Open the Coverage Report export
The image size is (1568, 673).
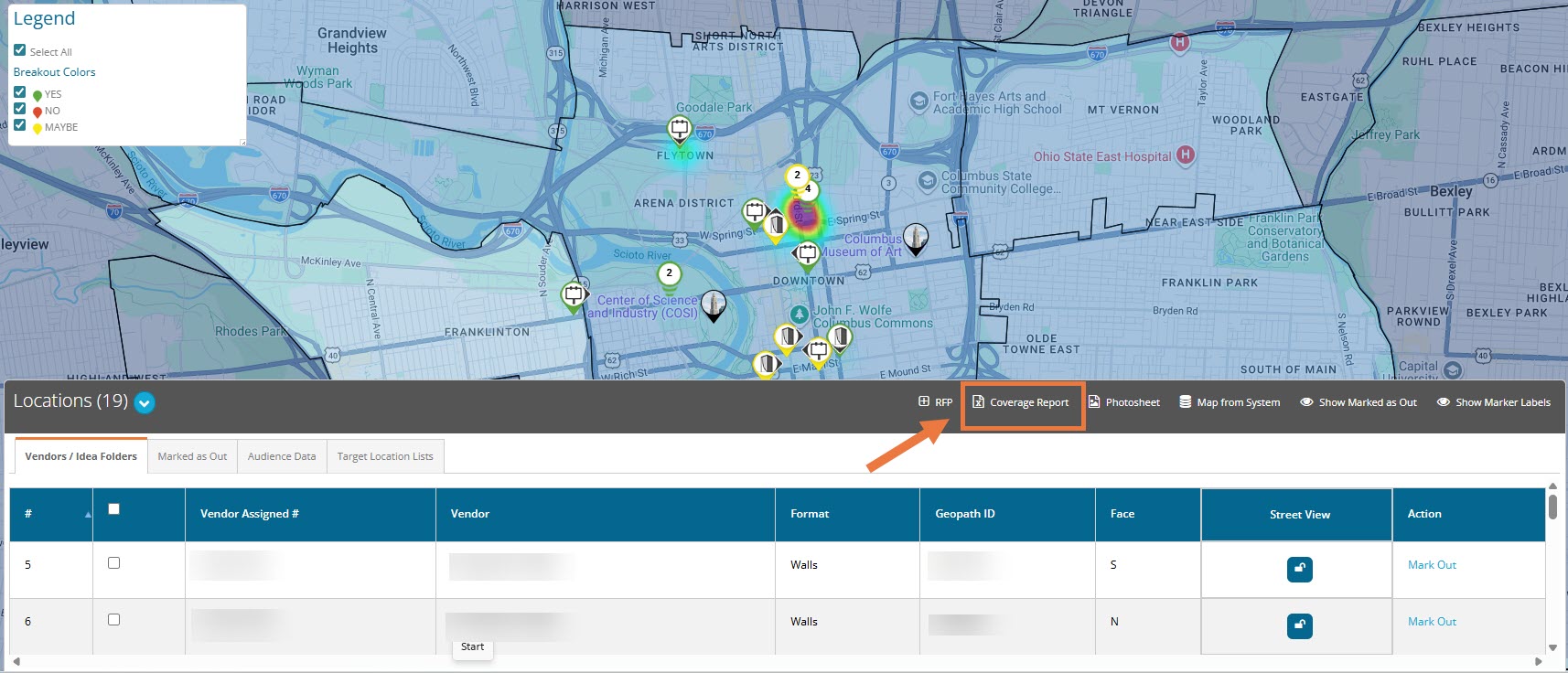coord(1021,402)
